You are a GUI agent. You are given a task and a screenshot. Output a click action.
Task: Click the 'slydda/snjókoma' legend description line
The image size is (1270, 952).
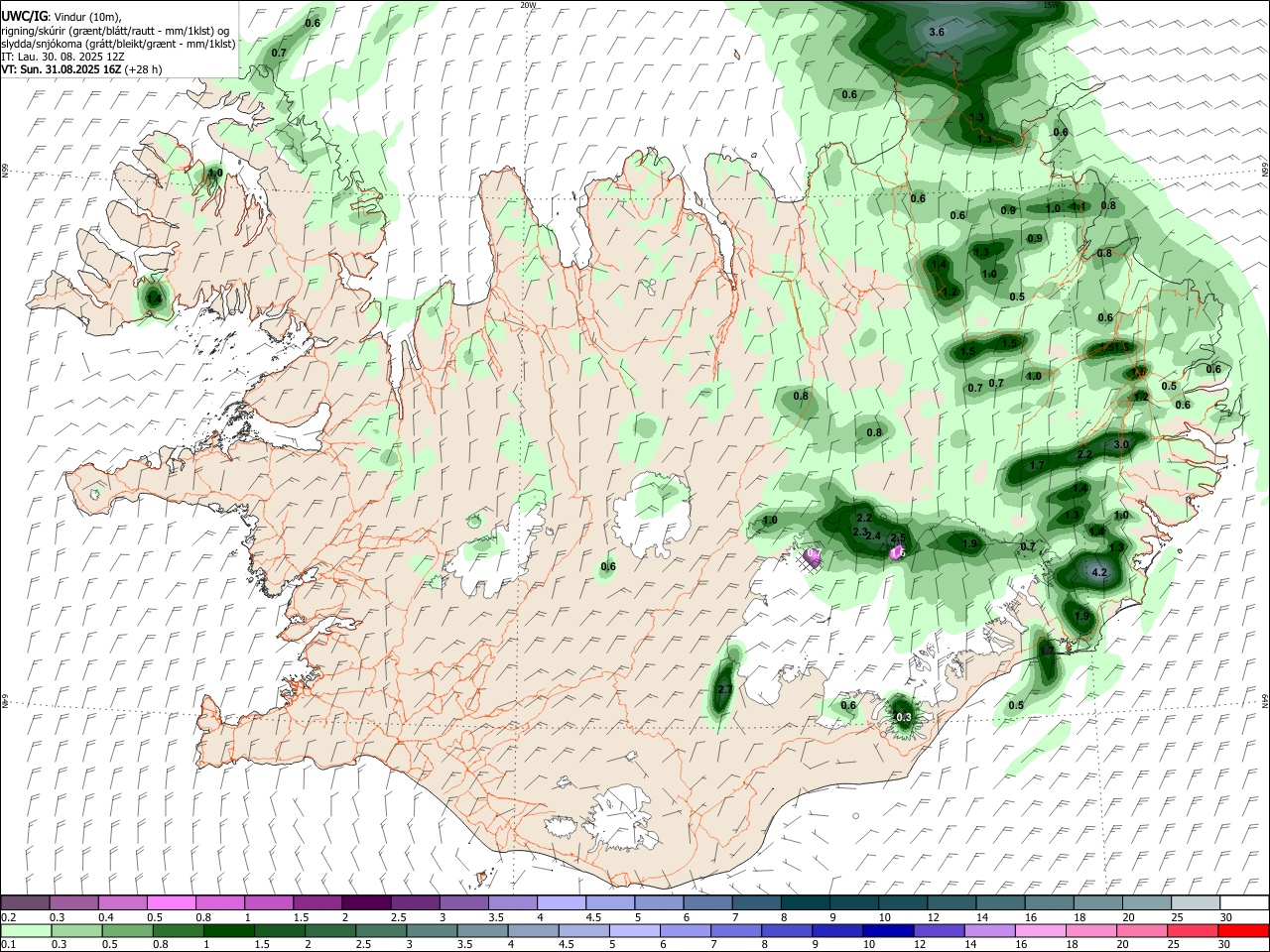point(118,44)
